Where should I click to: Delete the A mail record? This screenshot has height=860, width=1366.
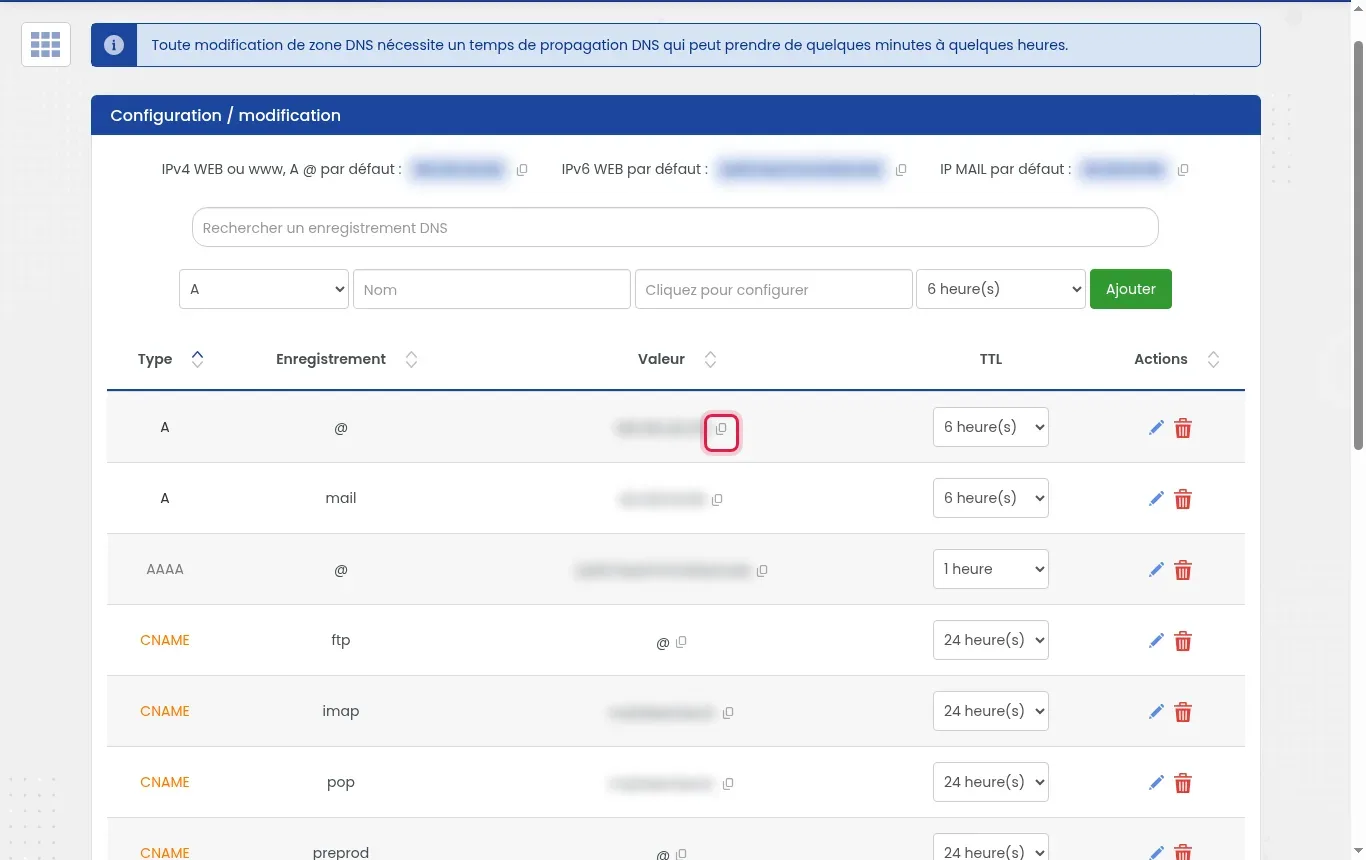[1183, 499]
